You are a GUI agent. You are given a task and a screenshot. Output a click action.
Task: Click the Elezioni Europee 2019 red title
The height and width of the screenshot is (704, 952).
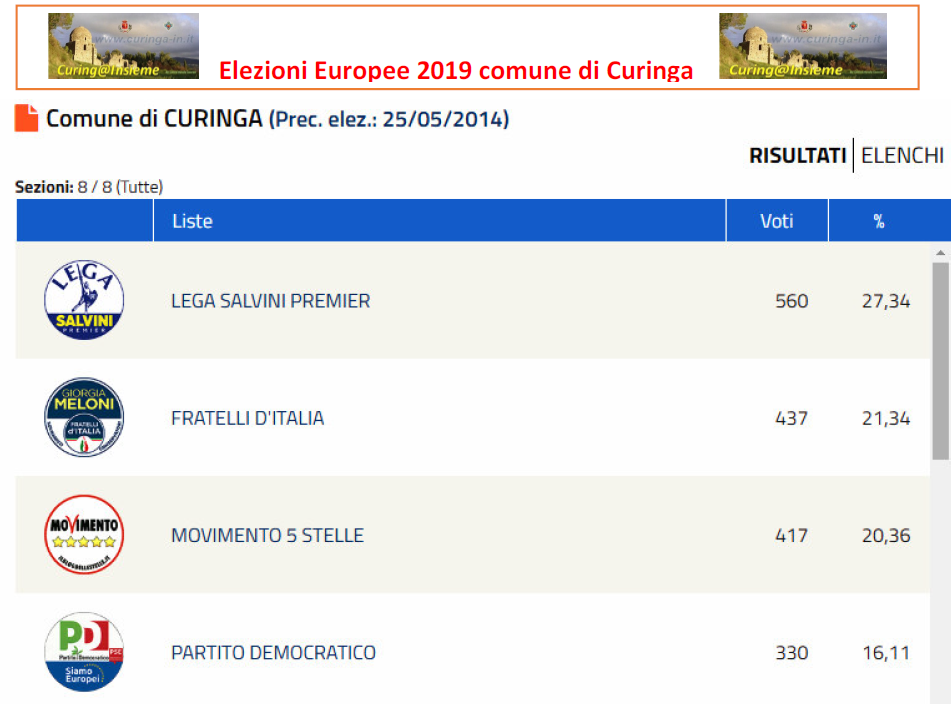pos(456,70)
